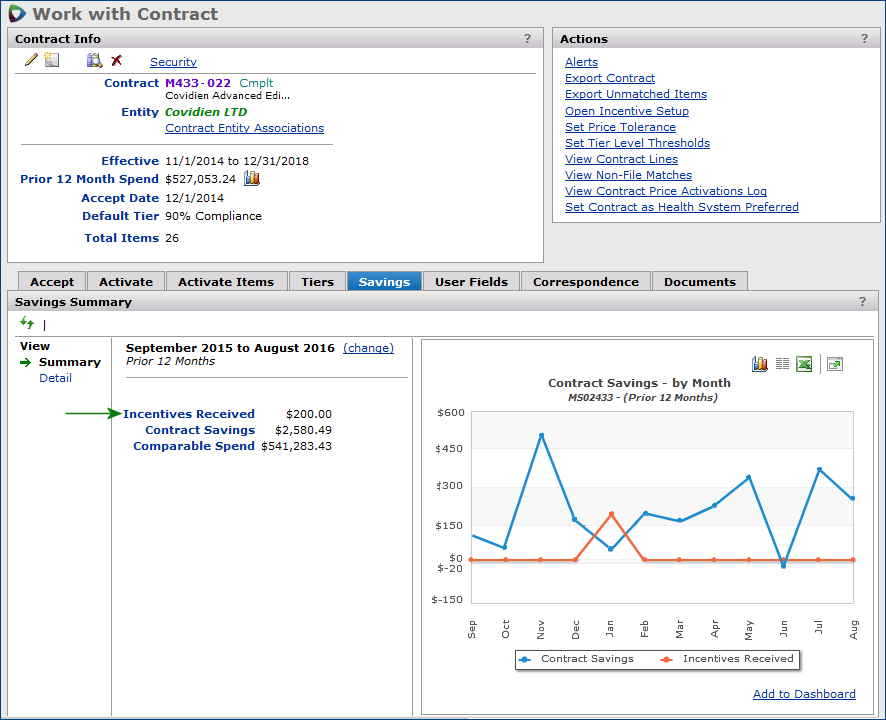Switch to the data table grid icon above the graph
The height and width of the screenshot is (720, 886).
coord(782,364)
